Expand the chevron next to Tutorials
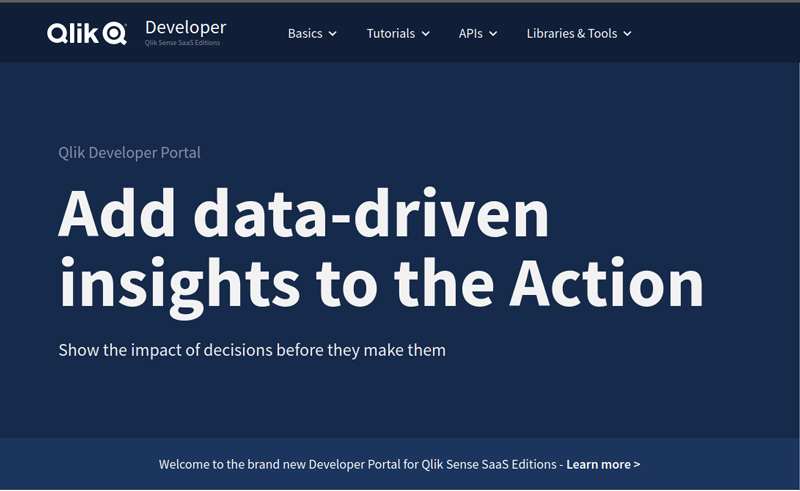Screen dimensions: 800x491 [x=426, y=34]
